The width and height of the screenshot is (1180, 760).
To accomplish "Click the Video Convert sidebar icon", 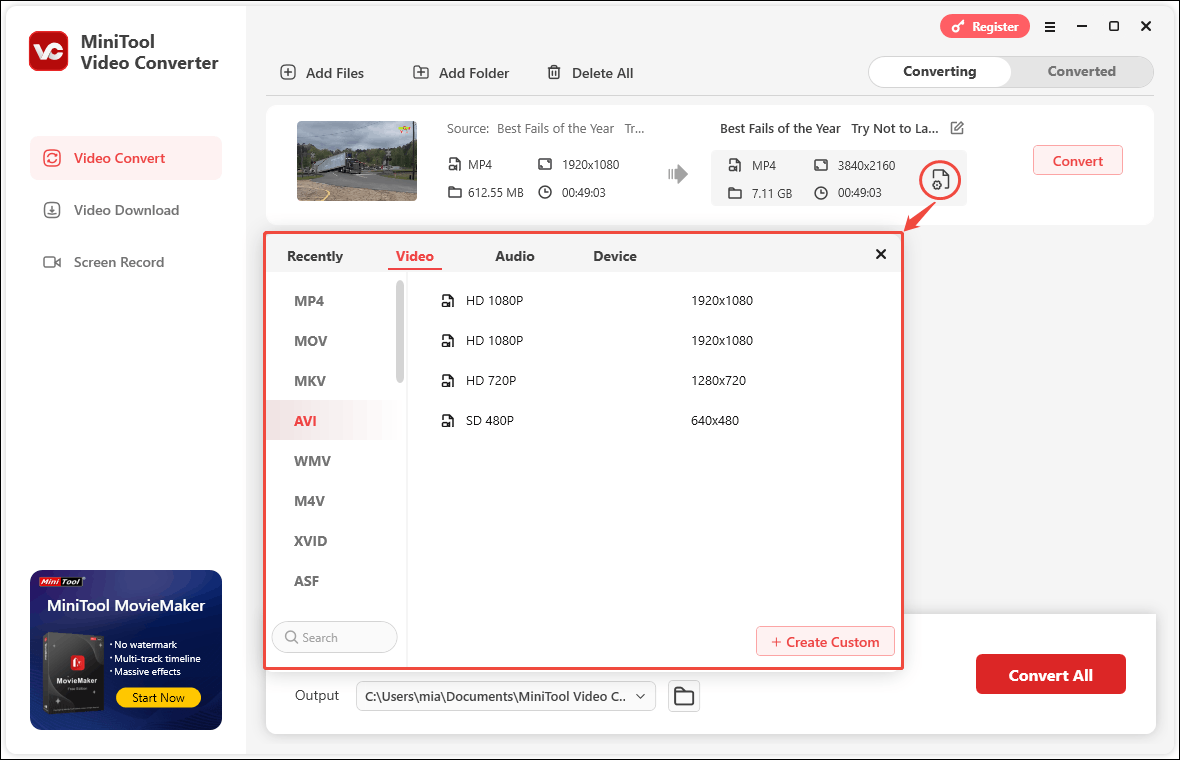I will 52,158.
